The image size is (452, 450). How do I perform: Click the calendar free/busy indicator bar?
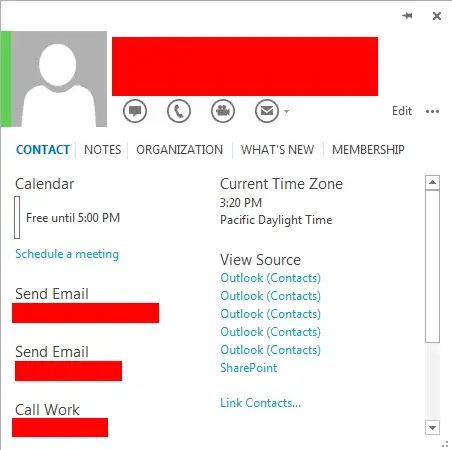click(17, 217)
